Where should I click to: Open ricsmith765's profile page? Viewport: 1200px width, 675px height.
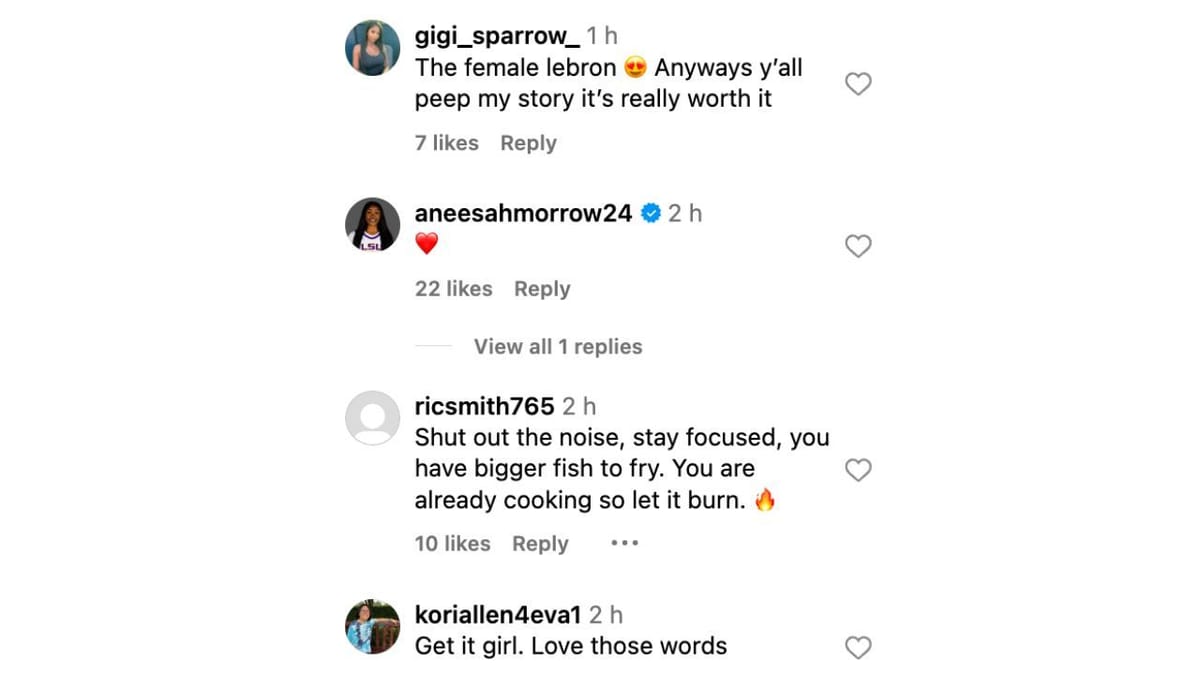(484, 406)
